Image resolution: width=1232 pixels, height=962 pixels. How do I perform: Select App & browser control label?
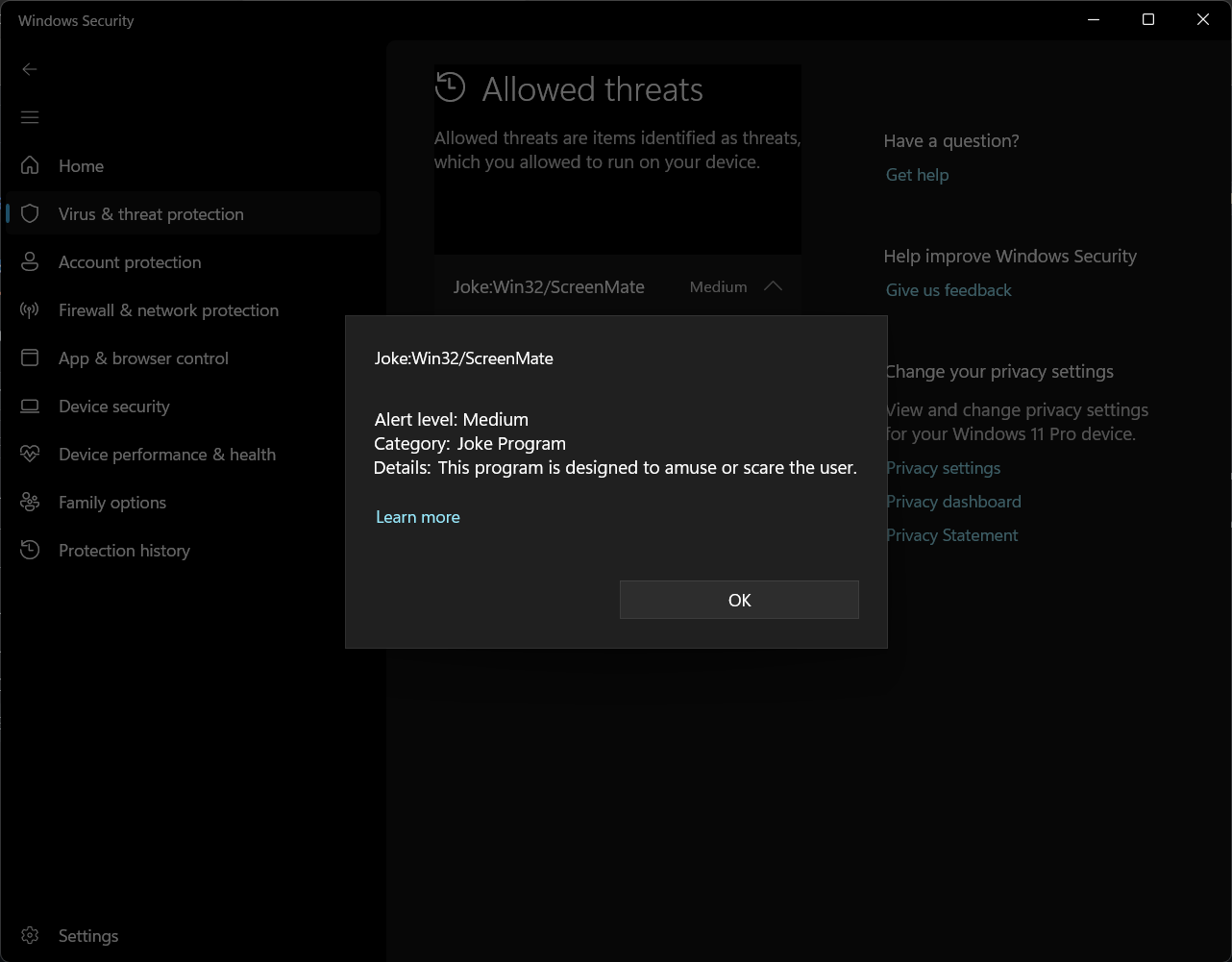pos(143,358)
